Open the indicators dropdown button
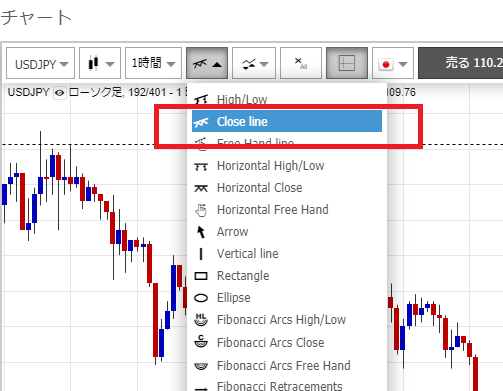Screen dimensions: 503x391 point(254,63)
